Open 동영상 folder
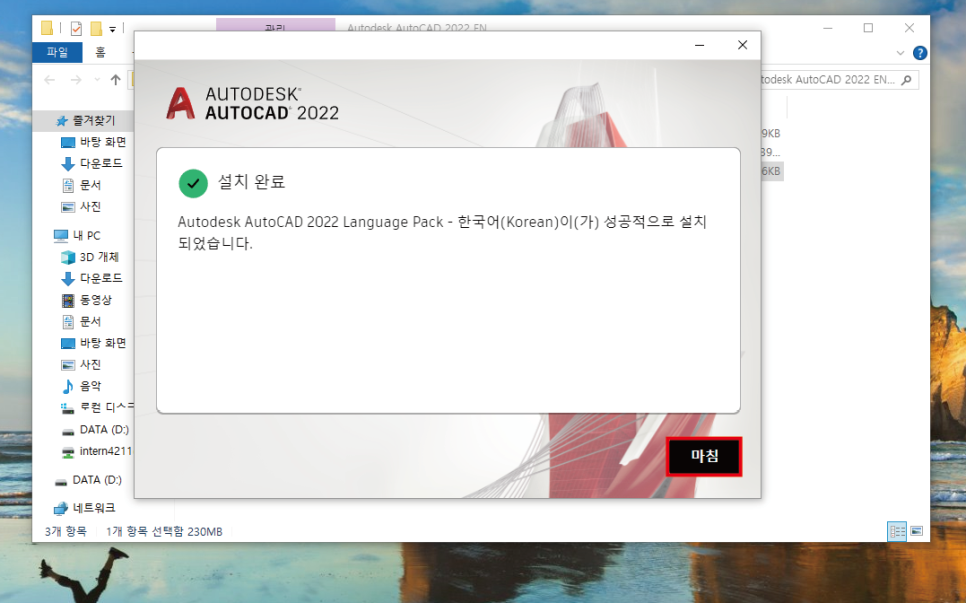Screen dimensions: 966x603 [x=87, y=300]
